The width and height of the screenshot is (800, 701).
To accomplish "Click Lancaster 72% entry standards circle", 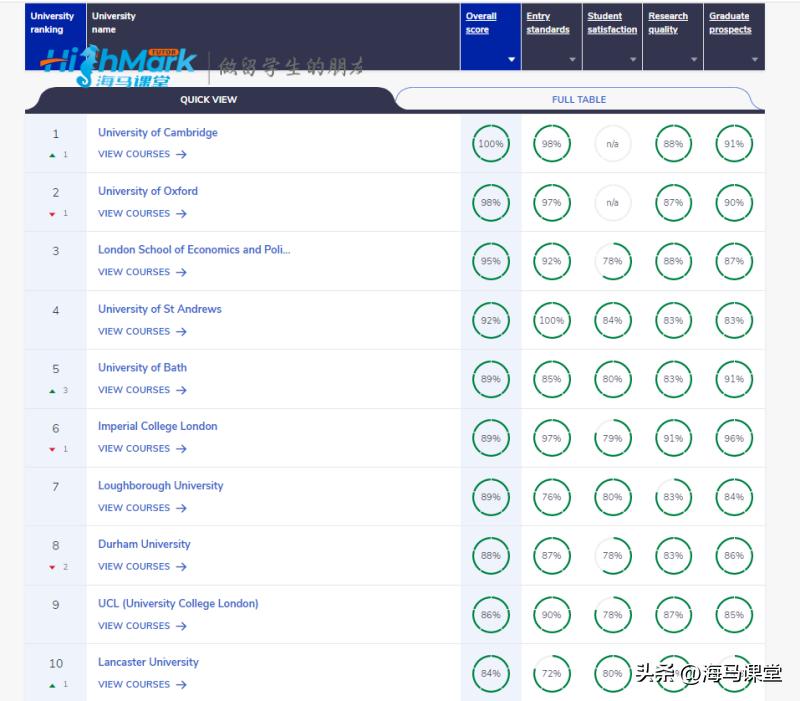I will (x=552, y=673).
